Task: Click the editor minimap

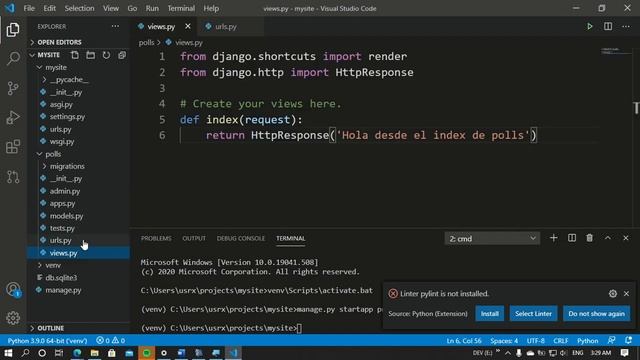Action: (616, 51)
